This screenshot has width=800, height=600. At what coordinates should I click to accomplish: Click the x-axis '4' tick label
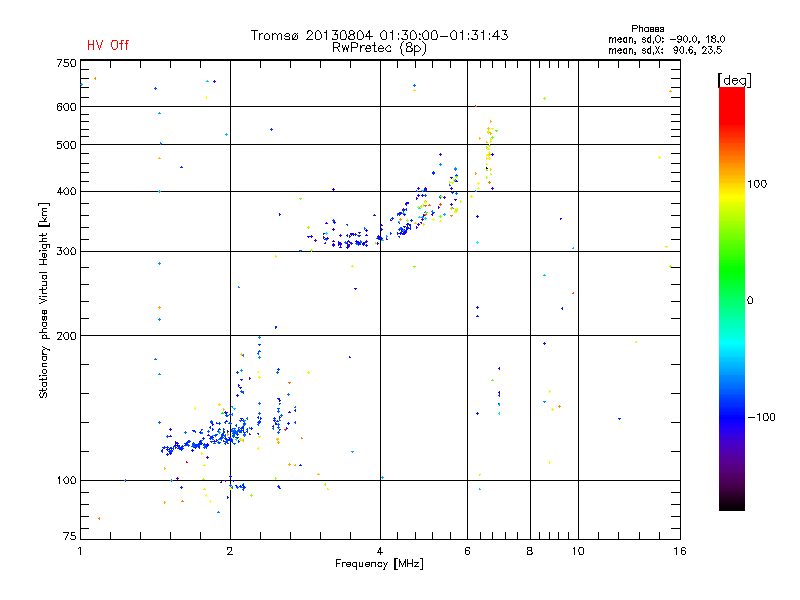pyautogui.click(x=380, y=551)
